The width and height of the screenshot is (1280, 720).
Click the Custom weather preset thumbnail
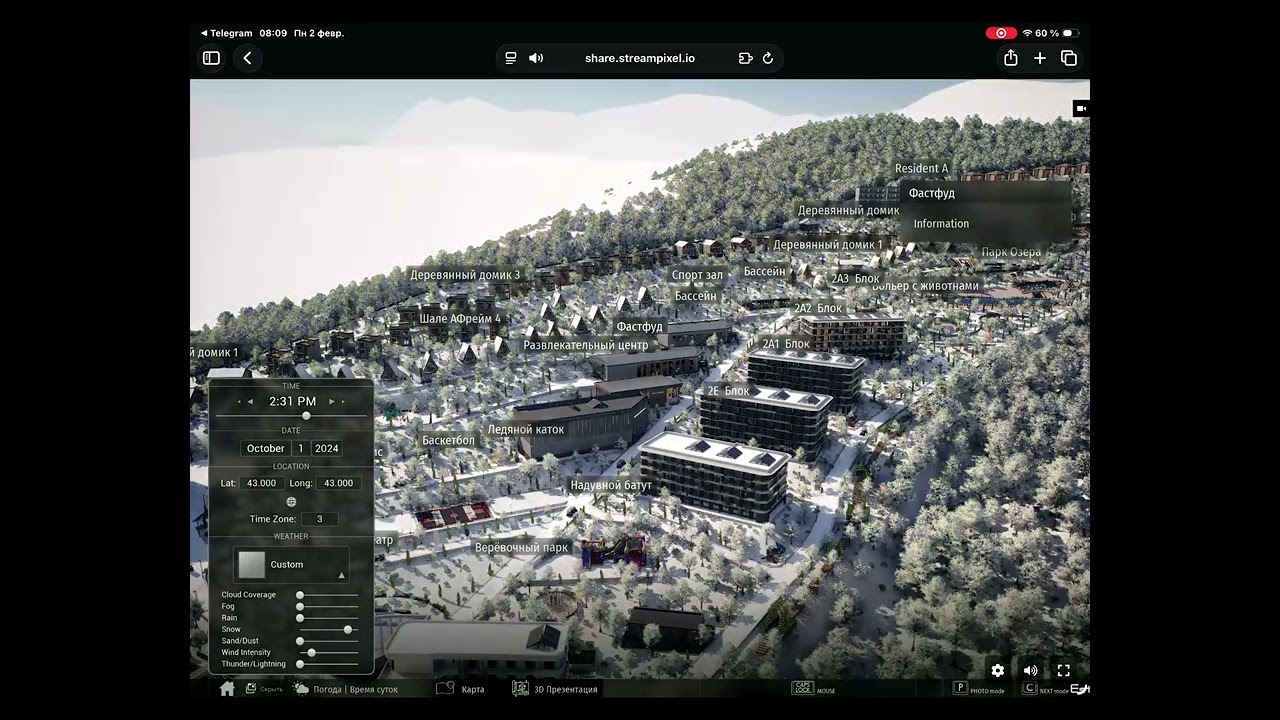point(252,565)
